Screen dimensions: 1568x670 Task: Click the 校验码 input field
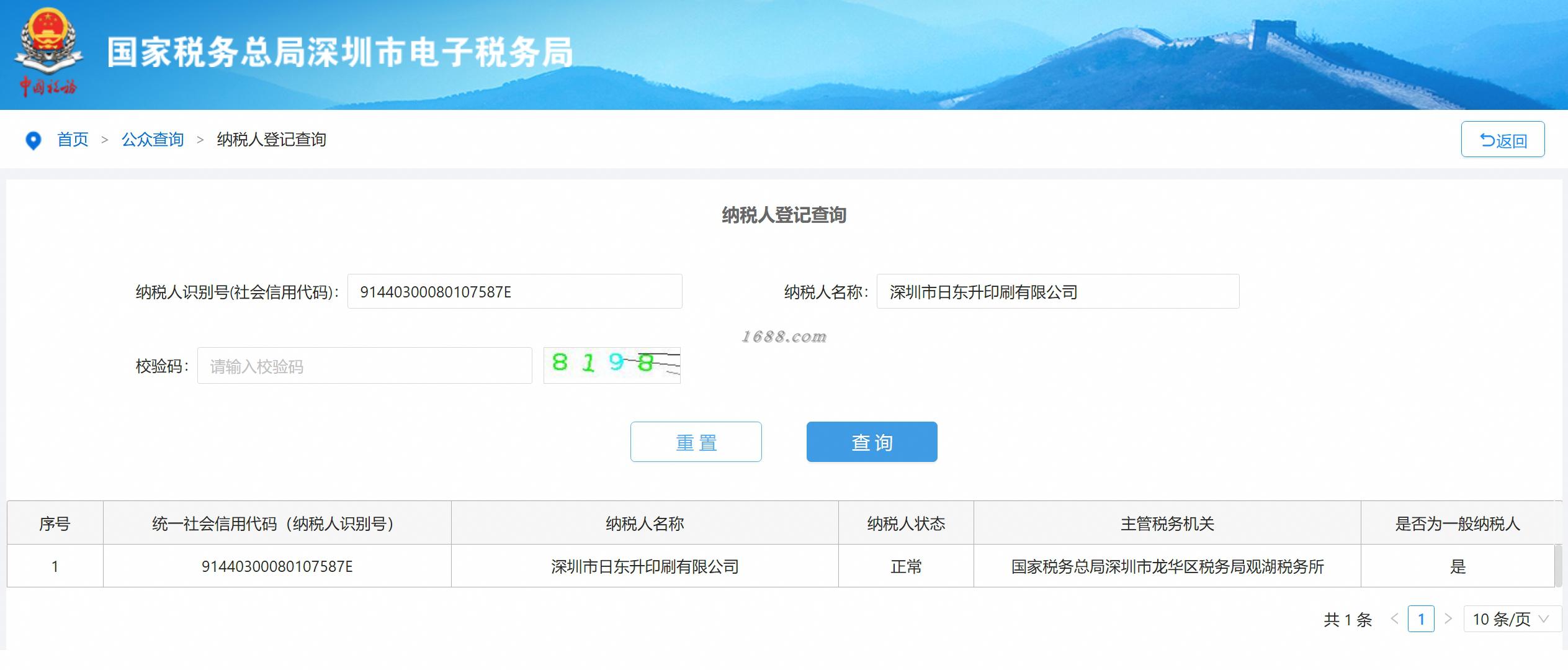click(x=364, y=366)
